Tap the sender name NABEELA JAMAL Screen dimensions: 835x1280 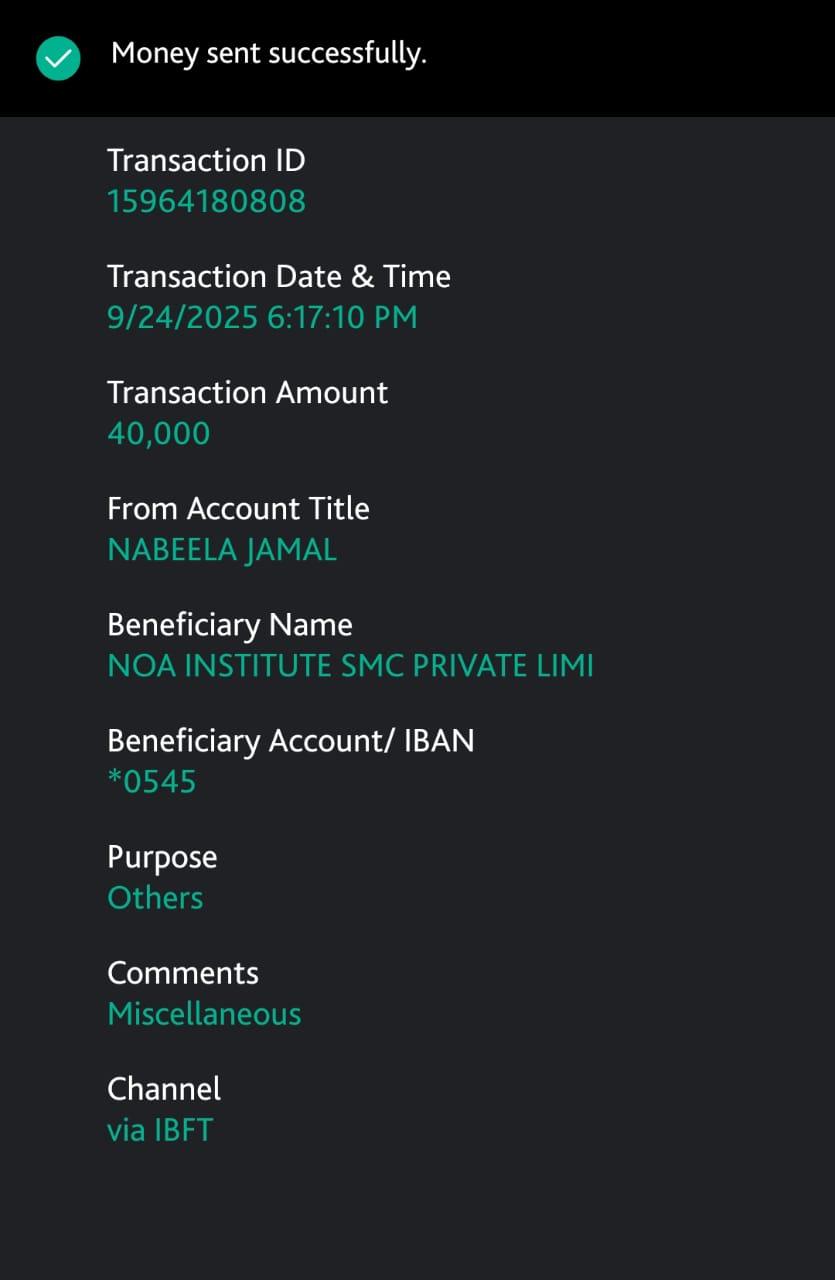[222, 550]
